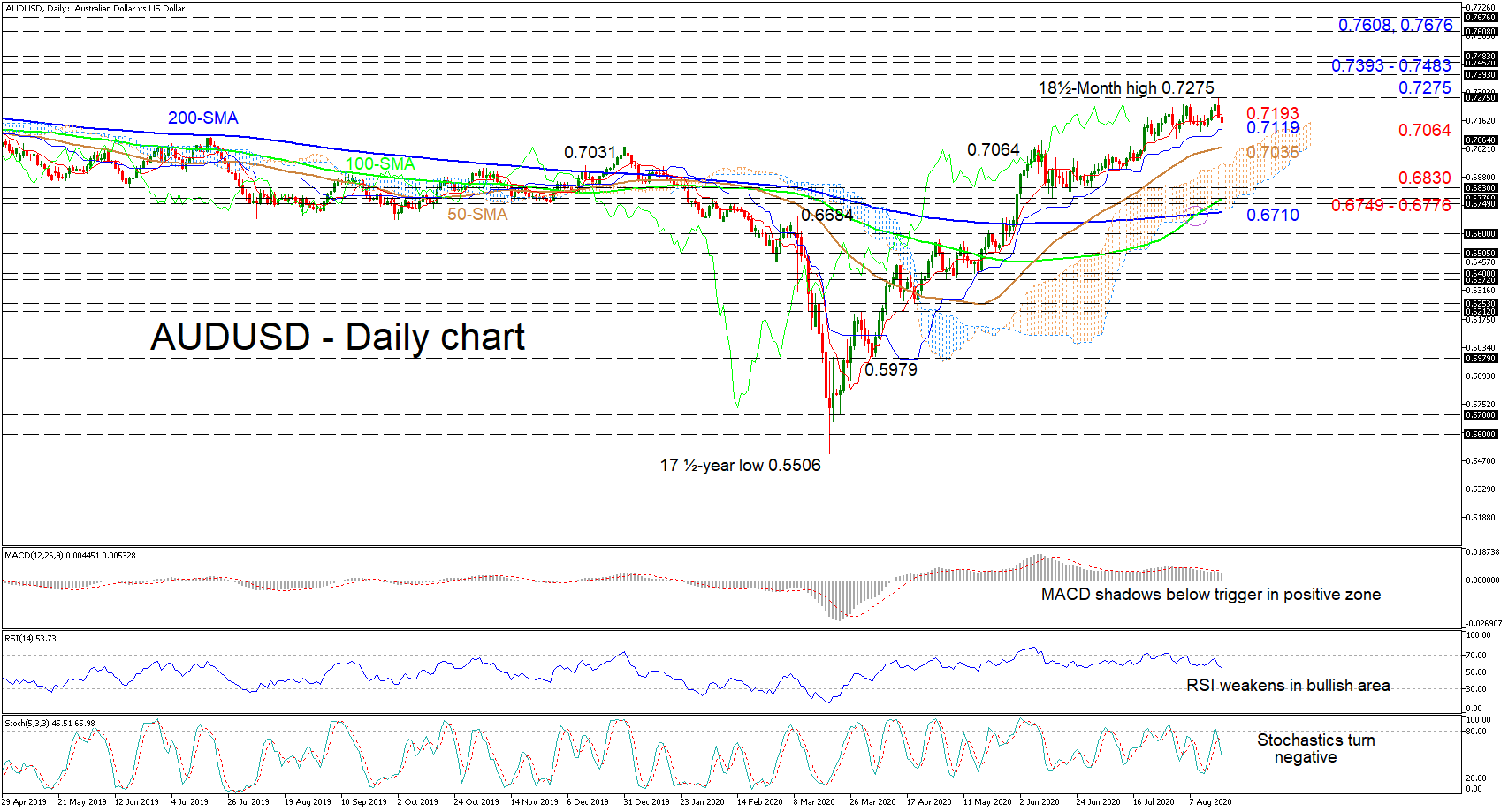
Task: Click the '0.5979' price annotation
Action: click(x=891, y=369)
